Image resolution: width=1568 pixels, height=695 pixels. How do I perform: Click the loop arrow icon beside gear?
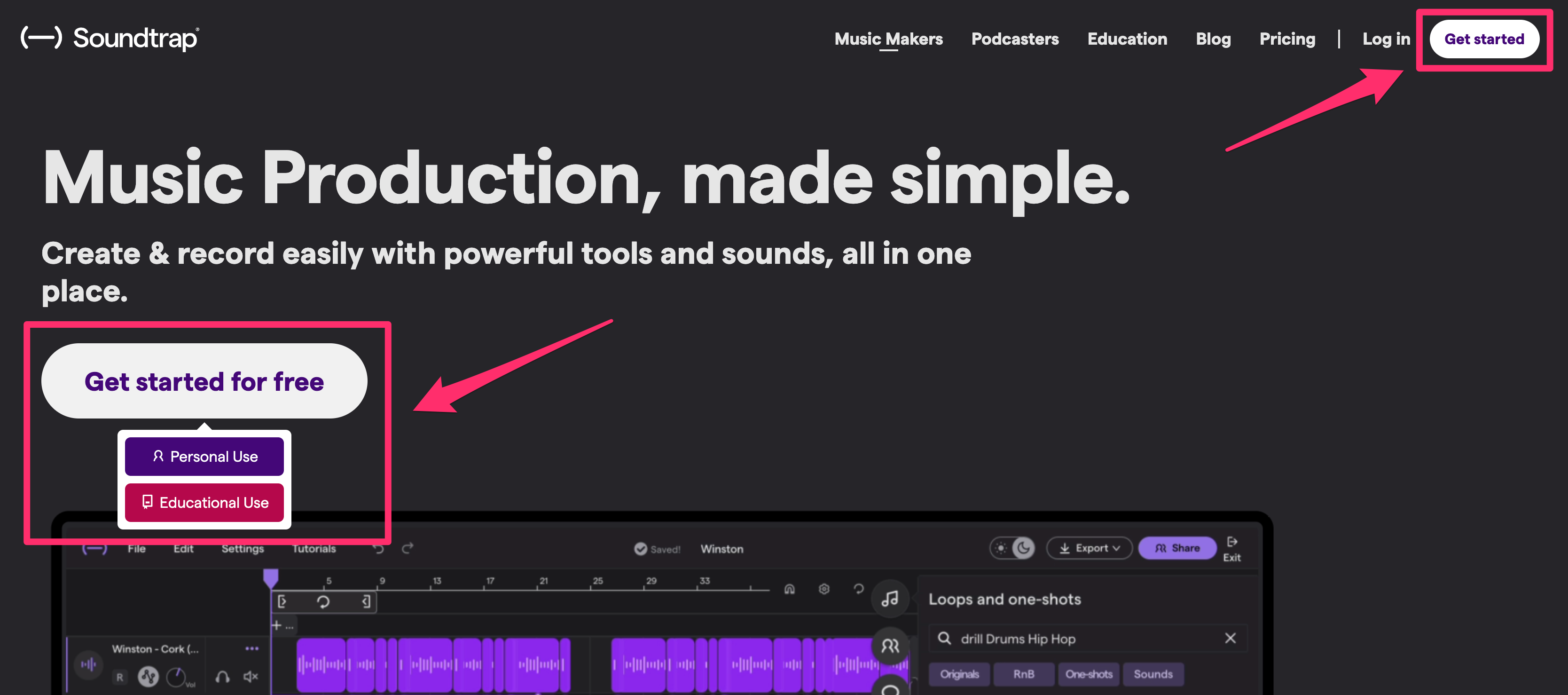coord(858,589)
